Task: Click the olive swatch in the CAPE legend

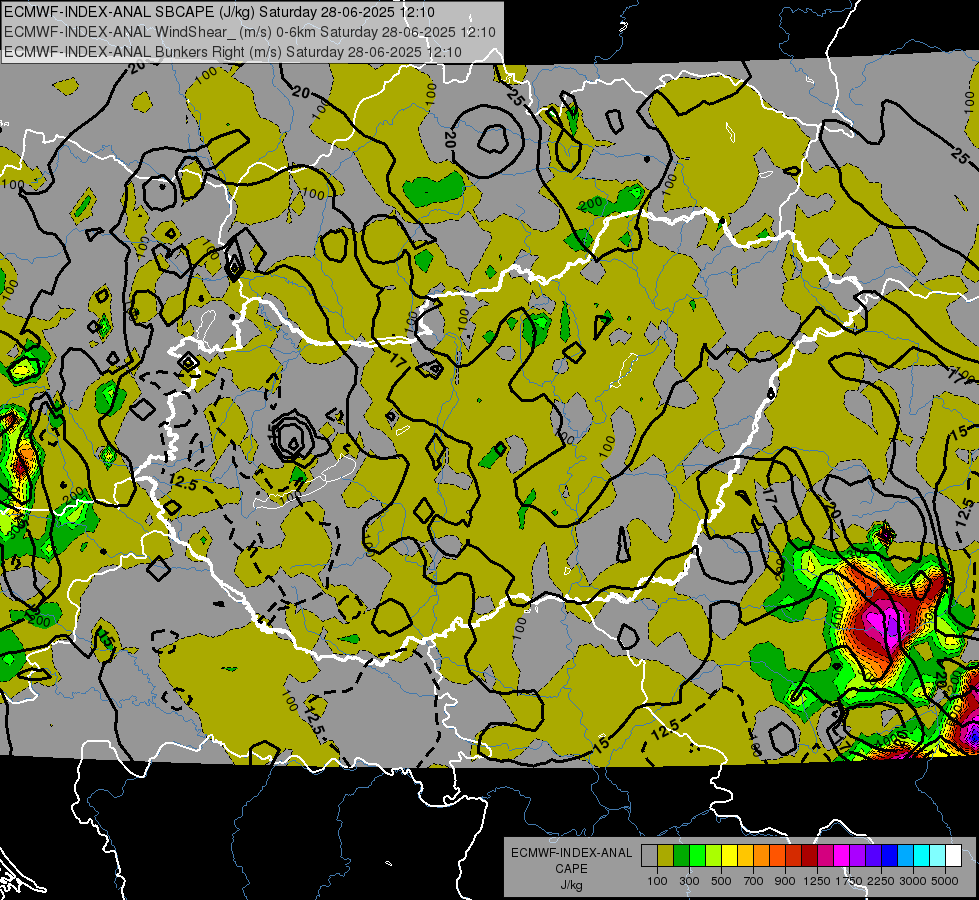Action: coord(666,855)
